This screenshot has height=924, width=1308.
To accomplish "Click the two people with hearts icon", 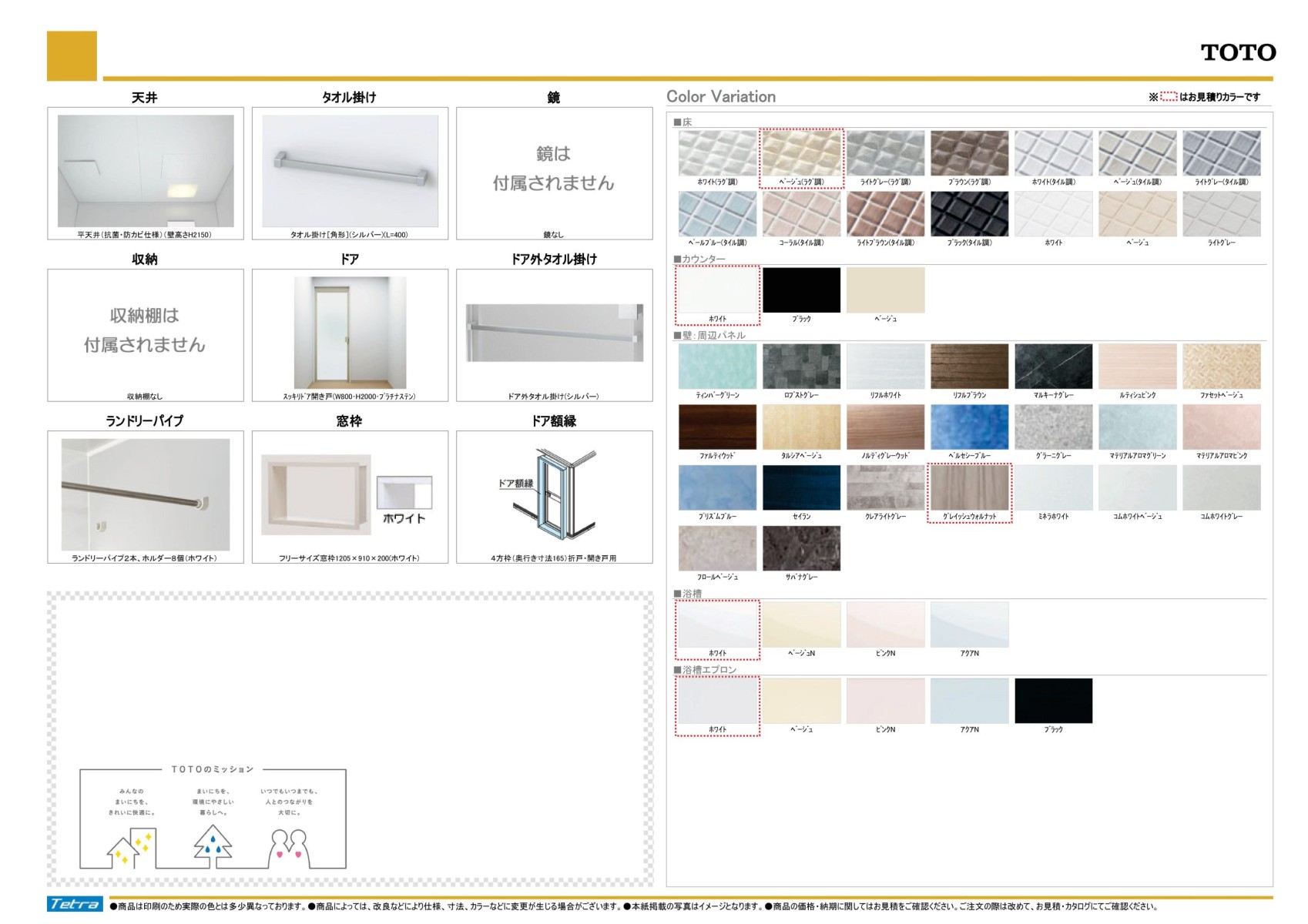I will tap(289, 847).
